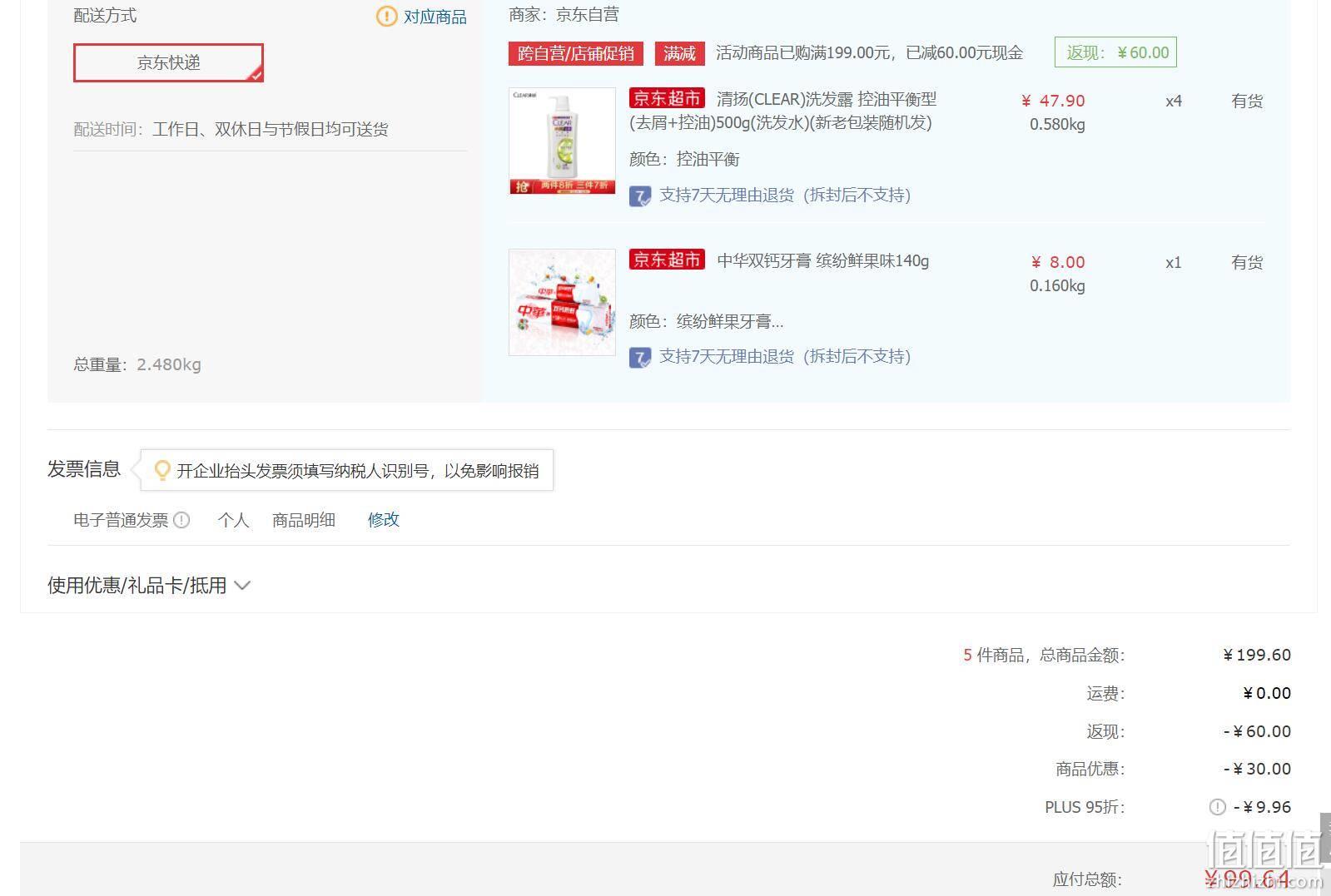Screen dimensions: 1331x896
Task: Click the toothpaste price ¥8.00
Action: click(x=1058, y=262)
